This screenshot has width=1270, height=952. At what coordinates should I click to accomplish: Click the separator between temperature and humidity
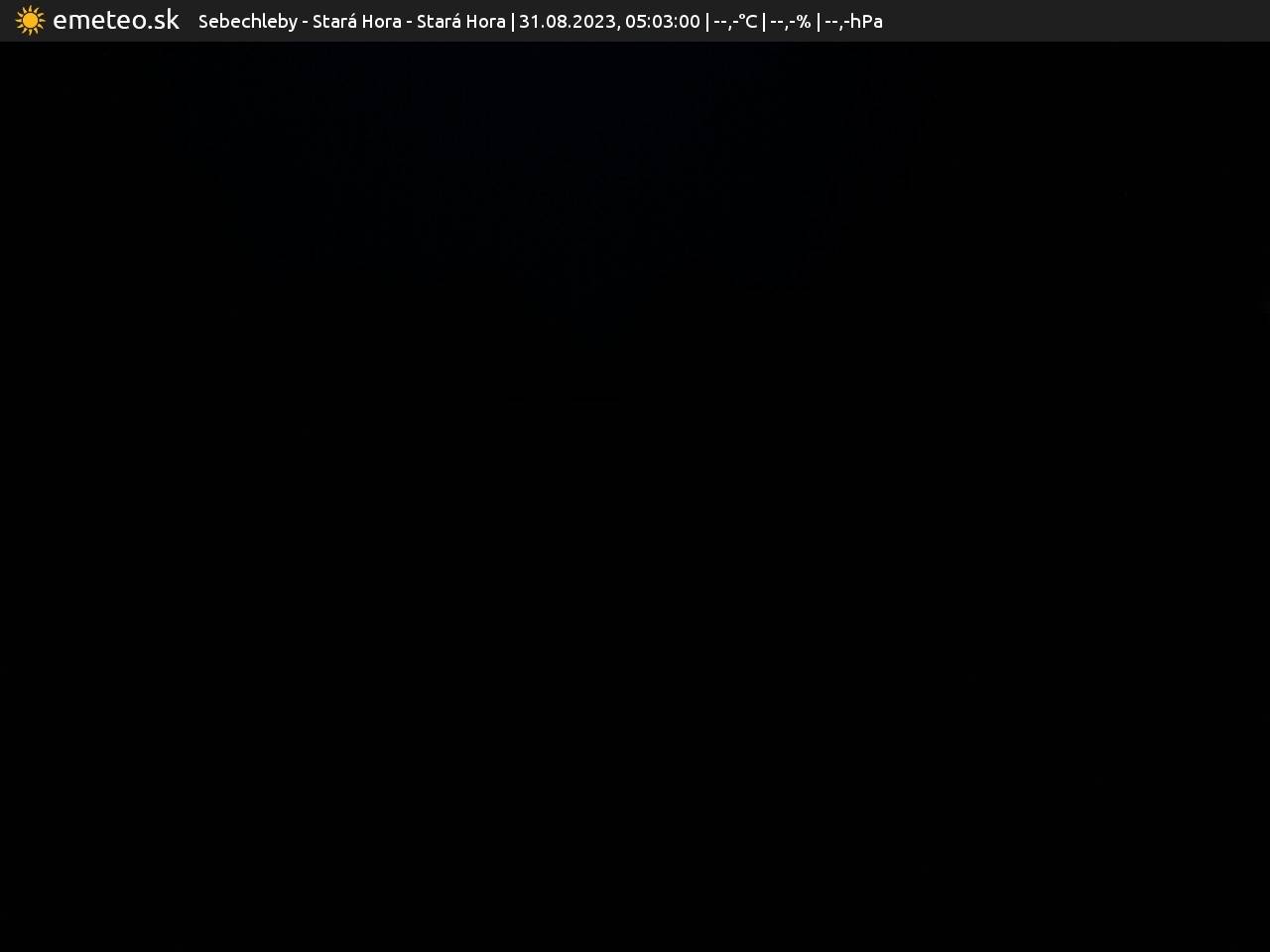(764, 22)
